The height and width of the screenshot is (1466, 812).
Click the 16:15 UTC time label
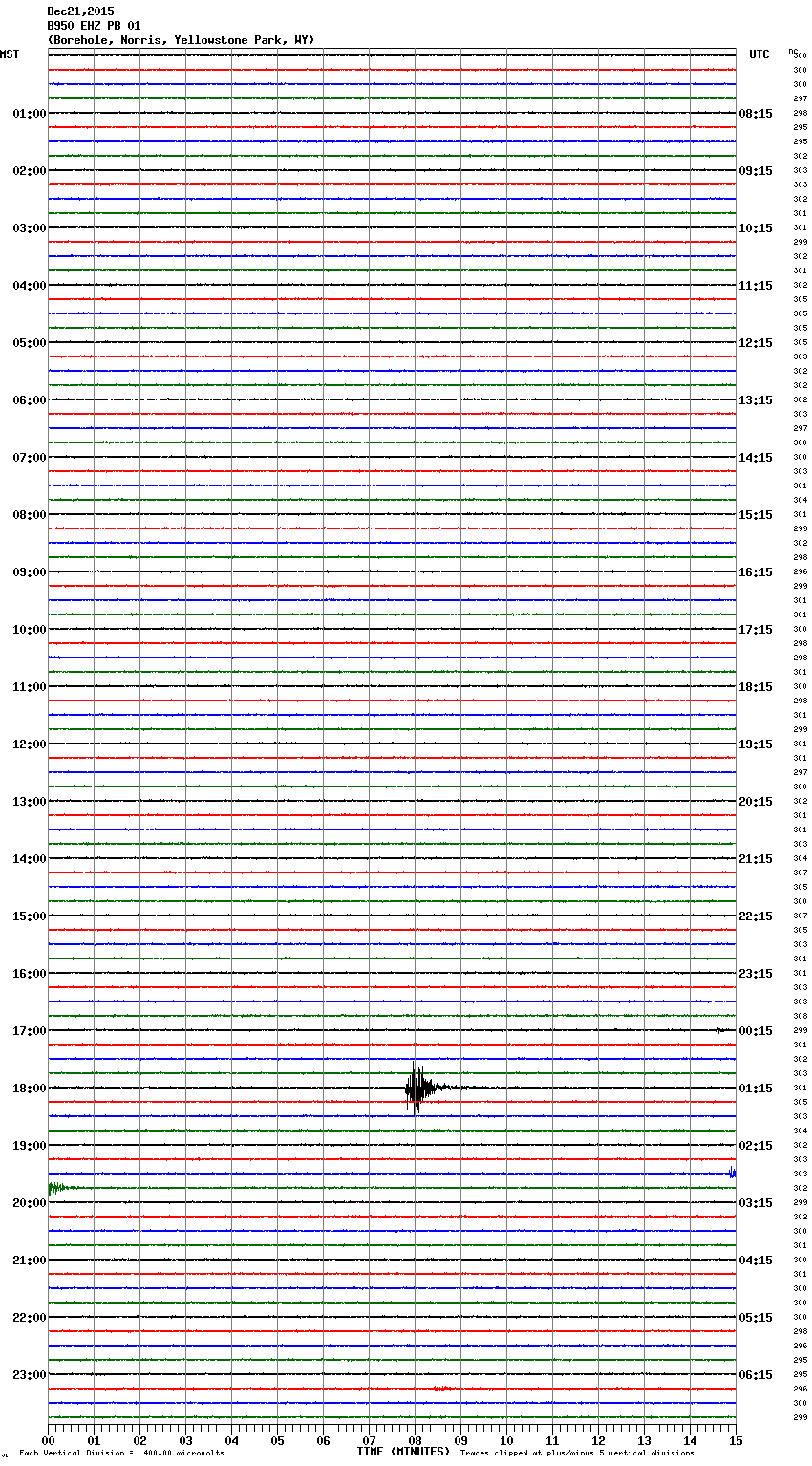756,572
